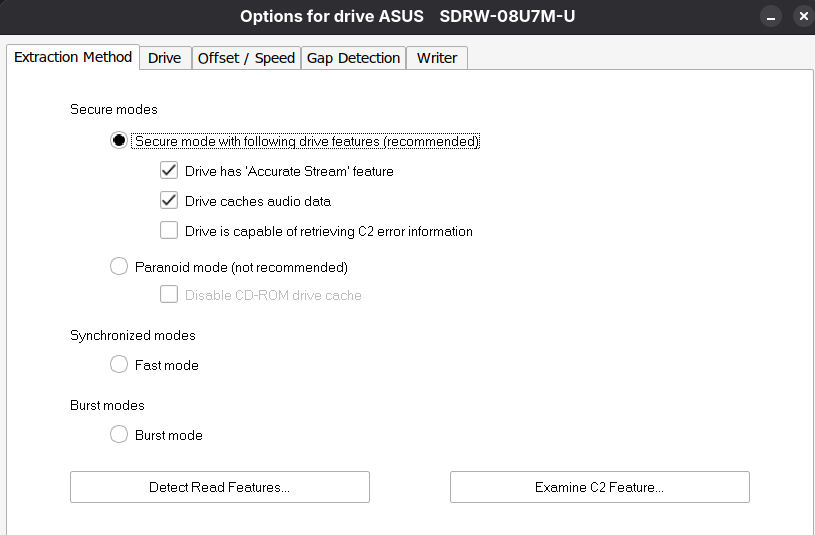
Task: Close the drive options dialog
Action: point(802,17)
